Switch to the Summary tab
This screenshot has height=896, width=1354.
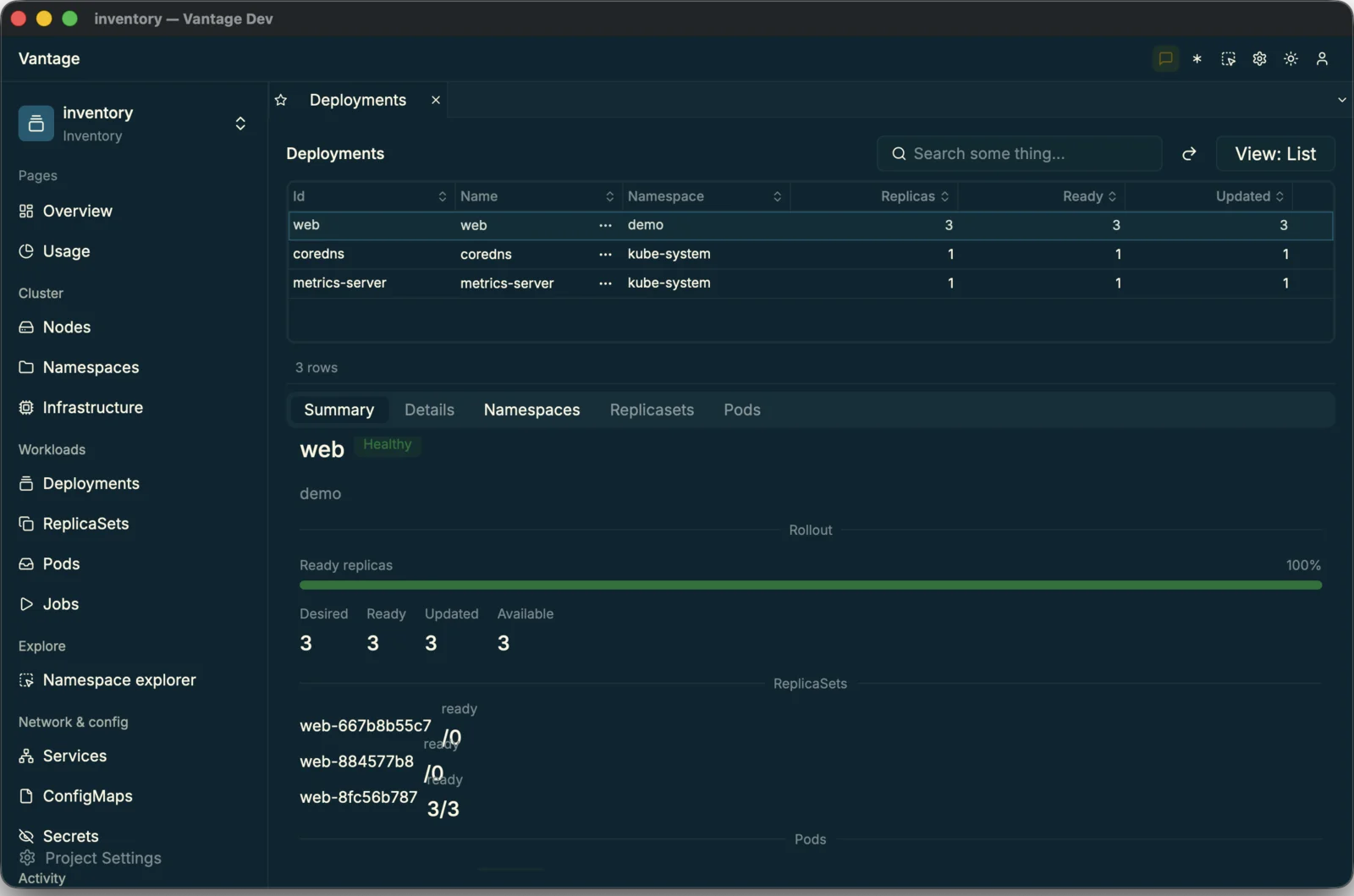(x=338, y=410)
